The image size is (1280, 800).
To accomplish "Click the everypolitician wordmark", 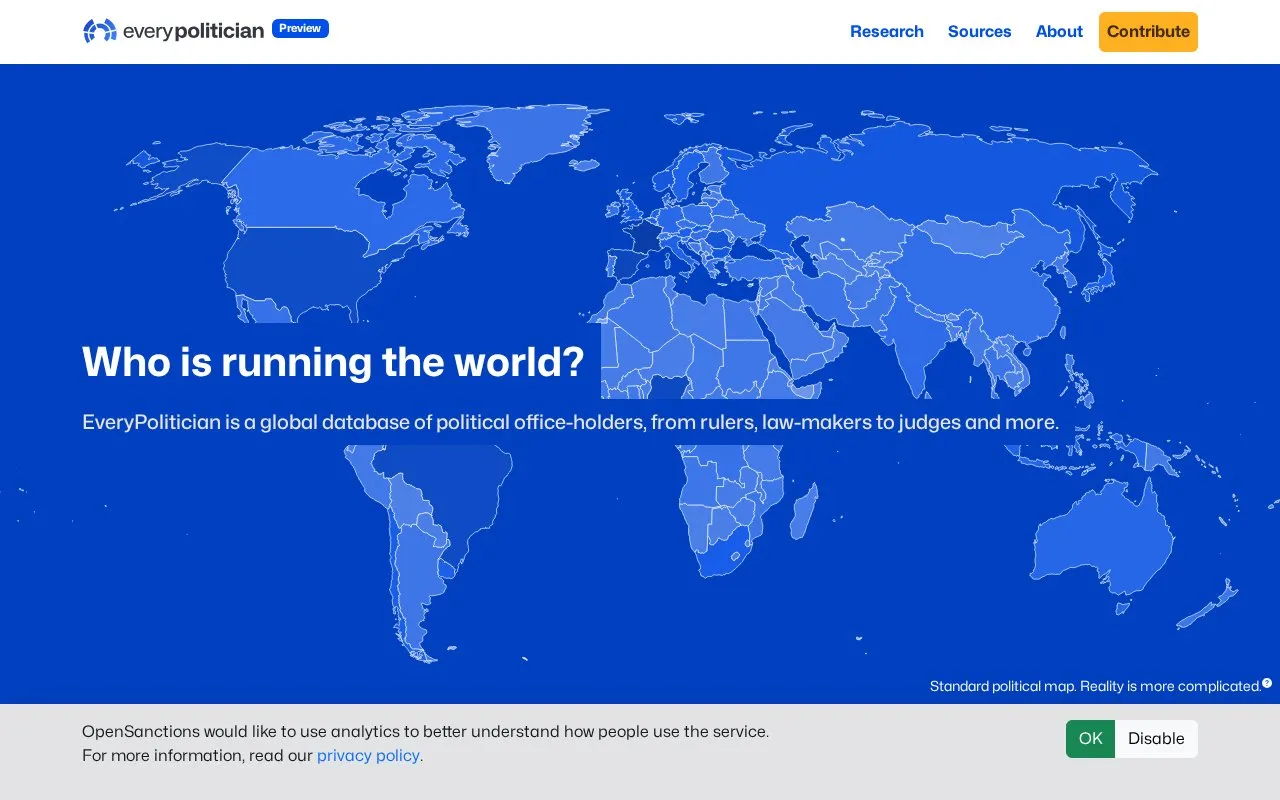I will (x=193, y=31).
